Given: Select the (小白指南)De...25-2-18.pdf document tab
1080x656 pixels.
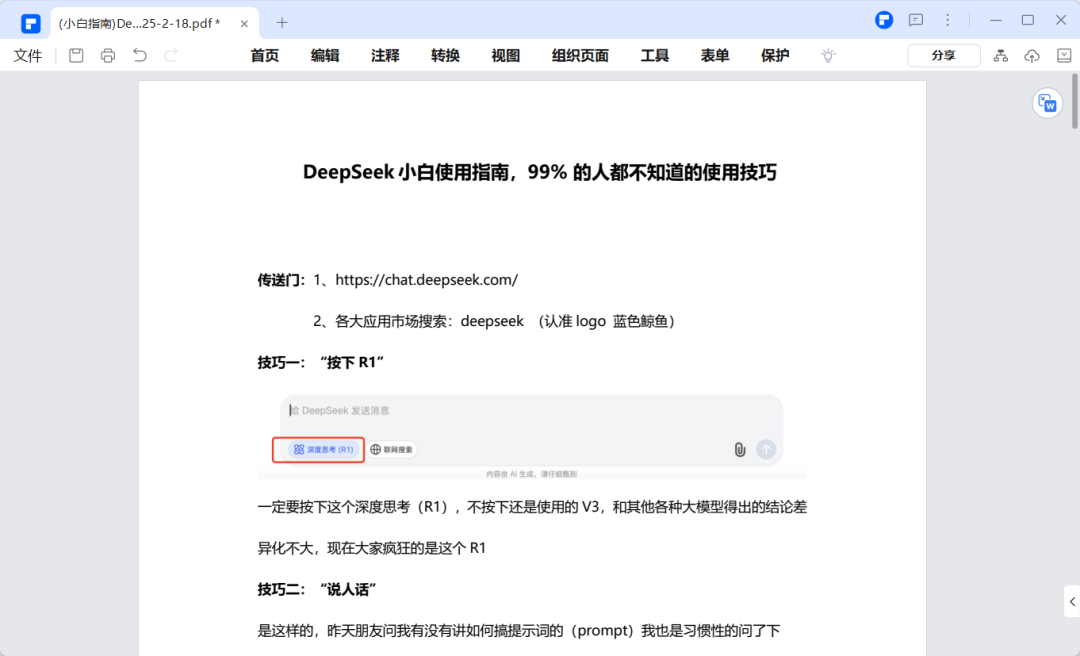Looking at the screenshot, I should [x=154, y=23].
